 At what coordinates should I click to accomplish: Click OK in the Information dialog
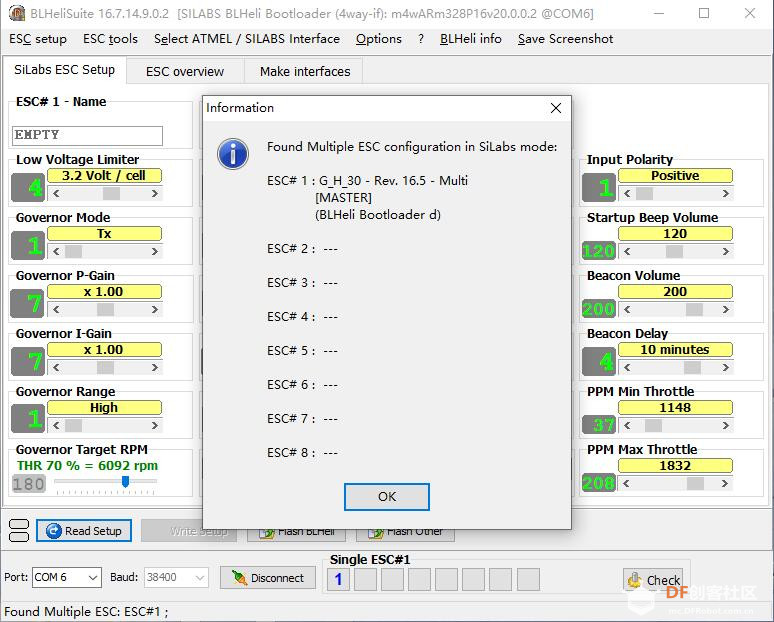coord(387,497)
